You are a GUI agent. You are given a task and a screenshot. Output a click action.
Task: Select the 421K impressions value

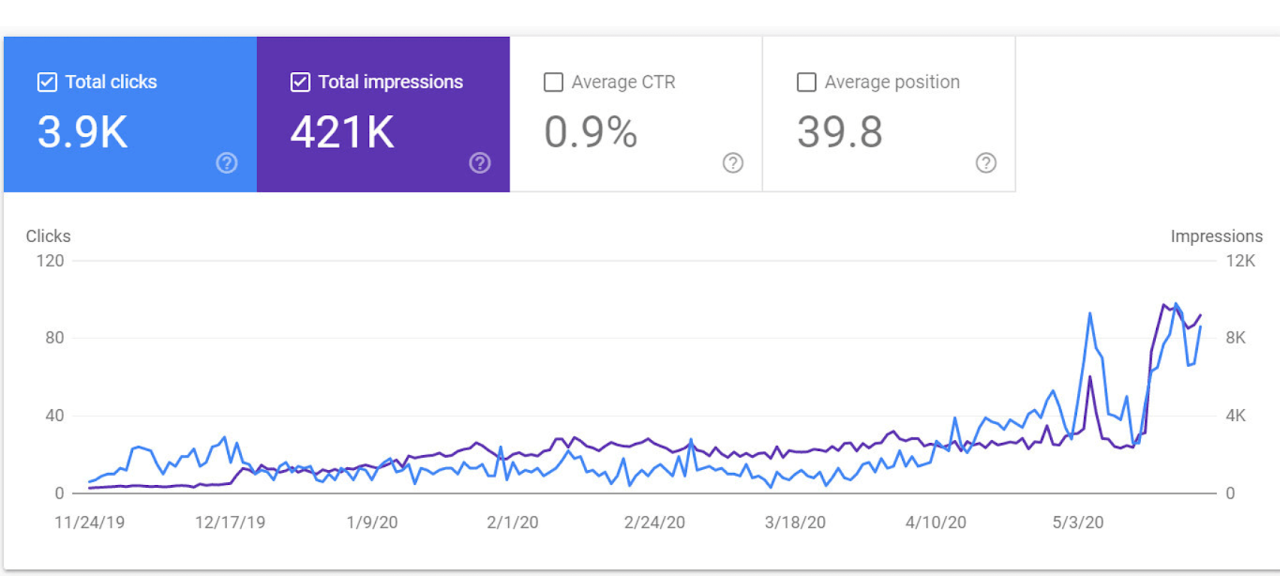tap(342, 132)
